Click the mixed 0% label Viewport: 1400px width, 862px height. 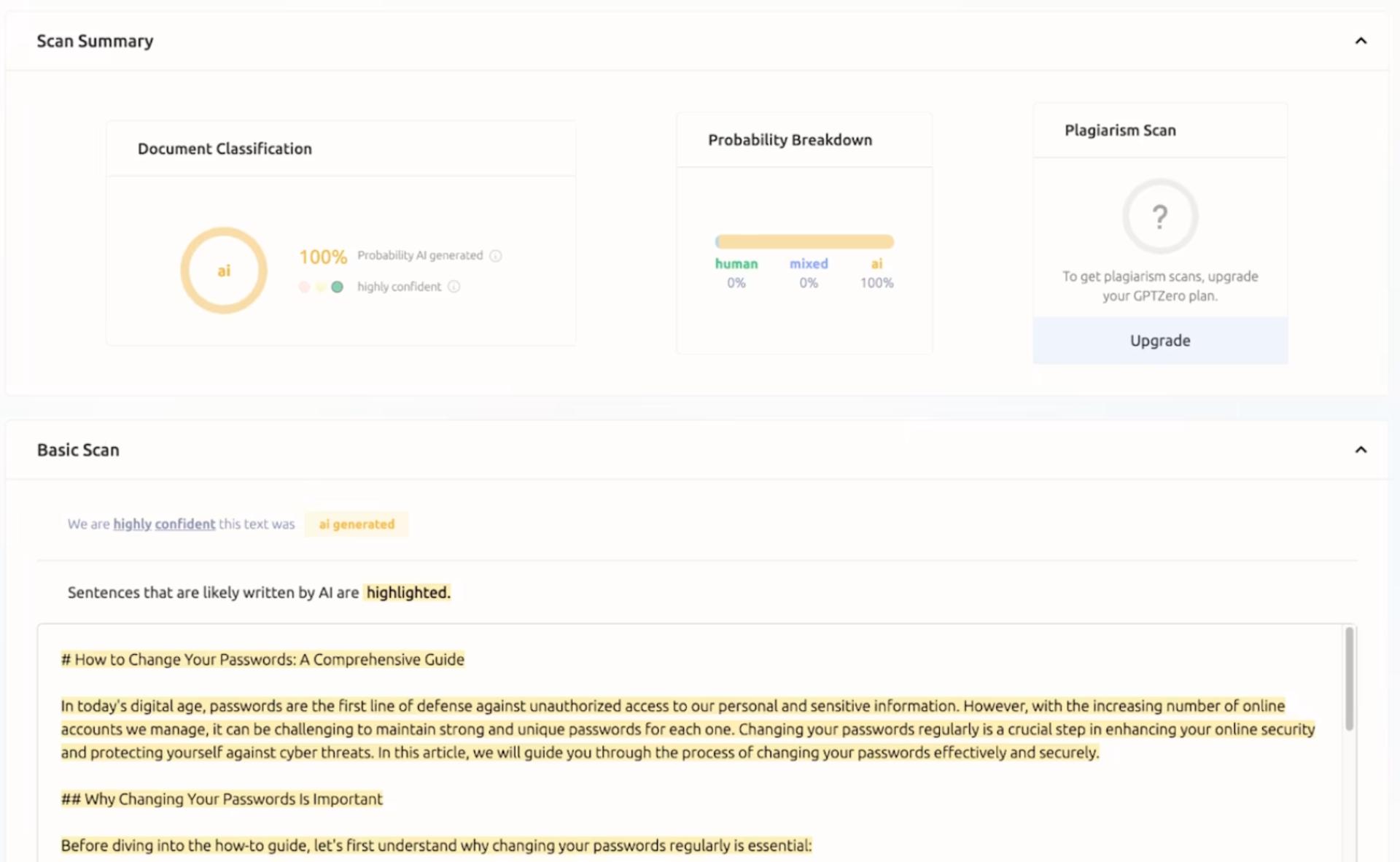809,273
